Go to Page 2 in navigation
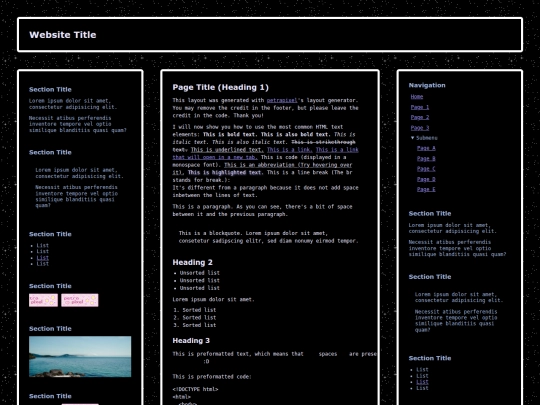Viewport: 540px width, 405px height. click(x=420, y=117)
